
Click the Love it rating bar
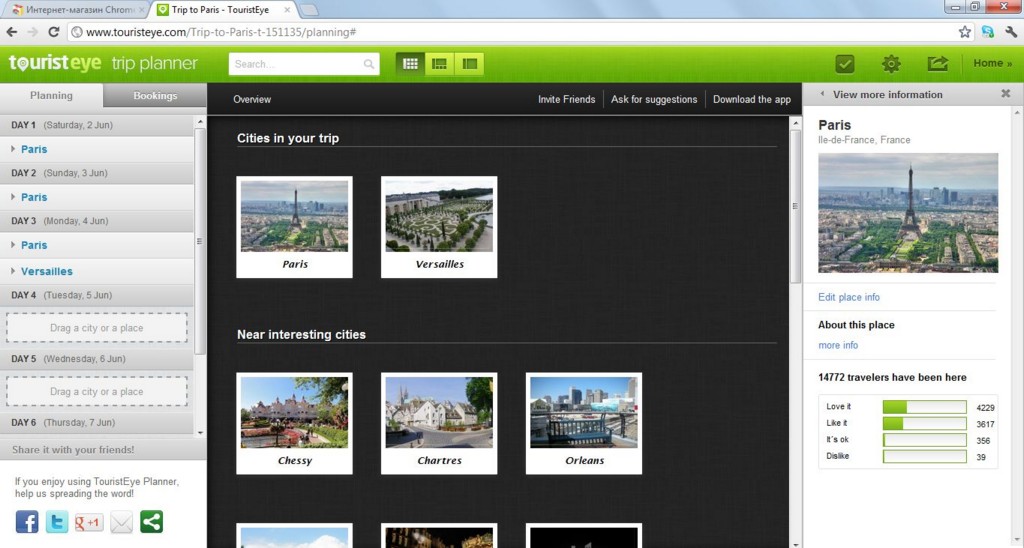[x=924, y=407]
